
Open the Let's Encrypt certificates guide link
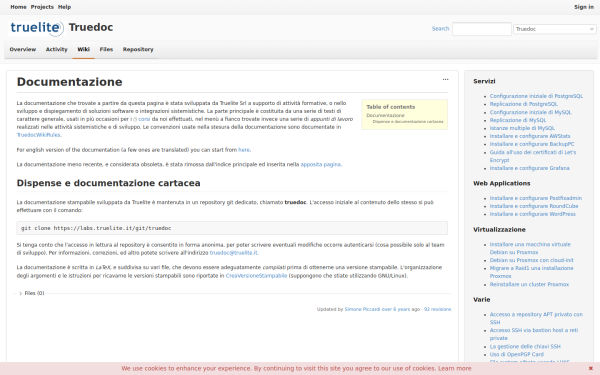[x=533, y=156]
